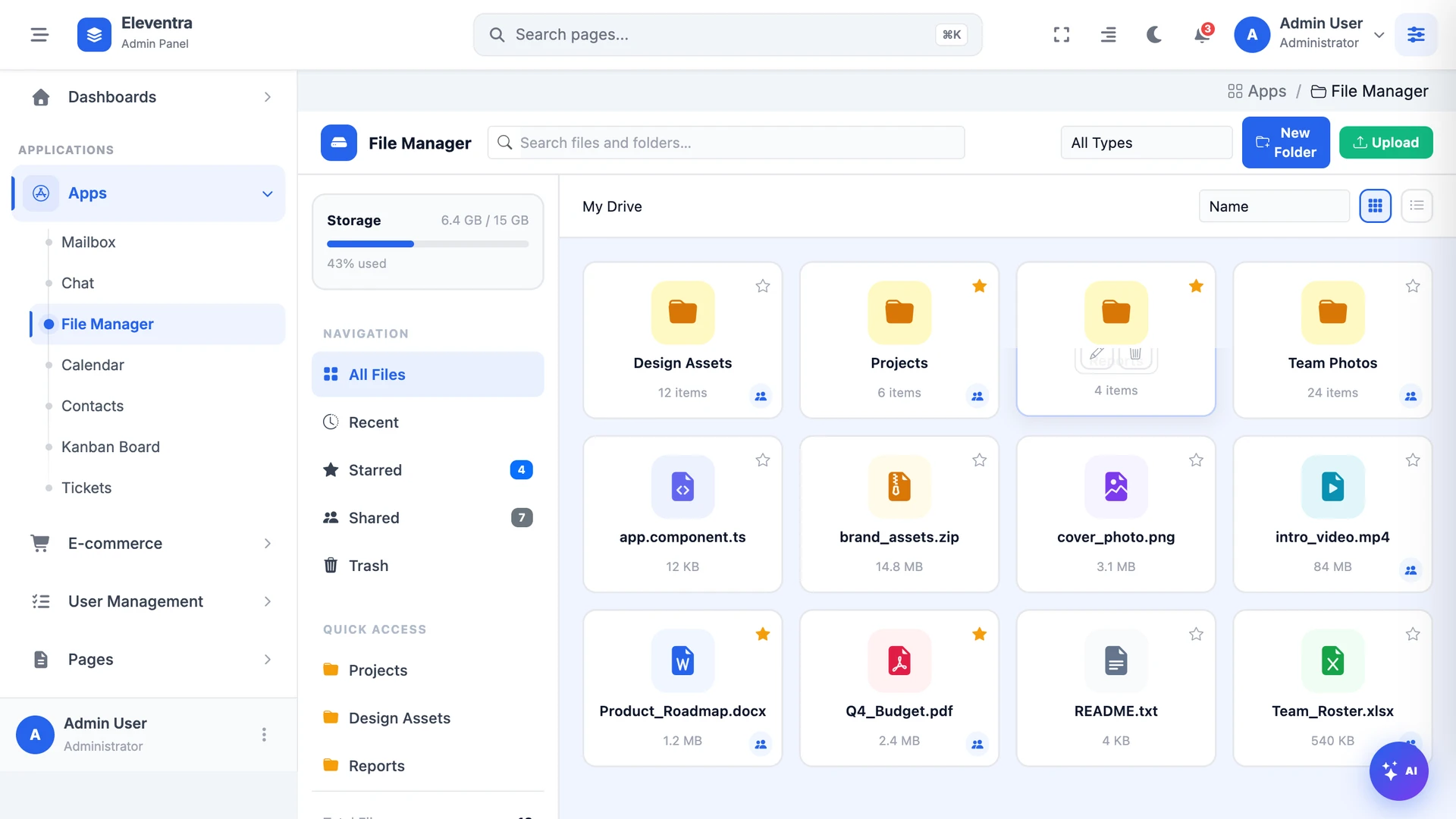Focus Search files and folders field
Image resolution: width=1456 pixels, height=819 pixels.
click(x=726, y=143)
